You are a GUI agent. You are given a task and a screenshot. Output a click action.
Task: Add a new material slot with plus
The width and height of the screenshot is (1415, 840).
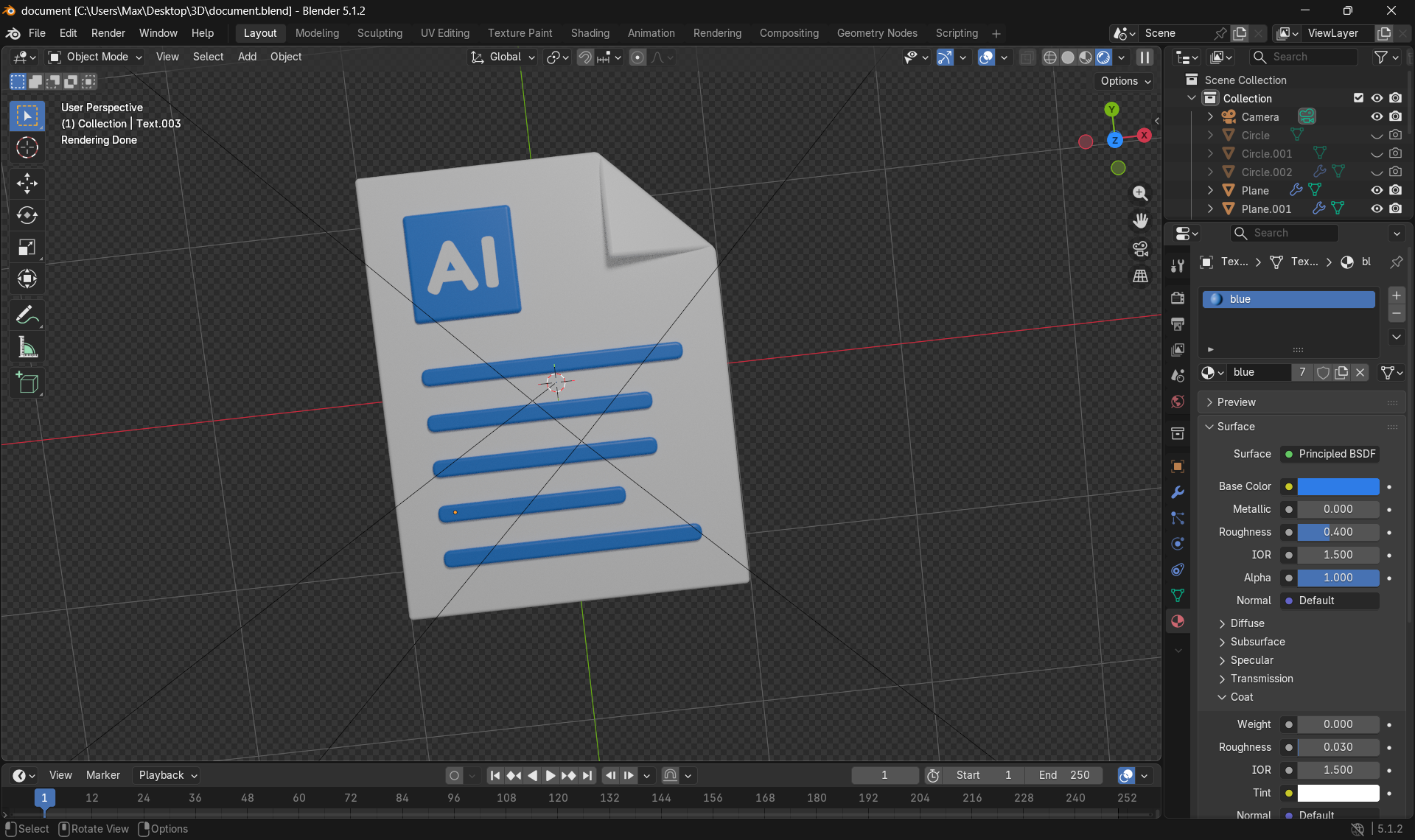click(x=1396, y=295)
